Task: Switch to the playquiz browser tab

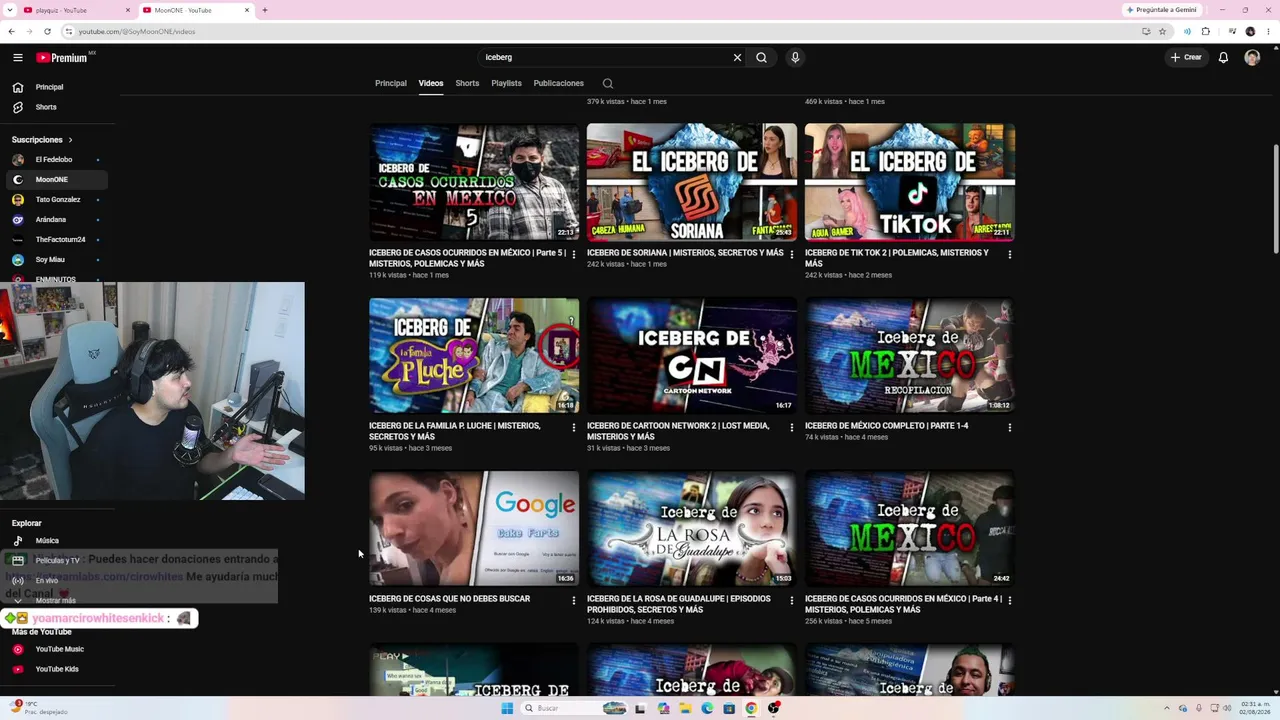Action: tap(75, 10)
